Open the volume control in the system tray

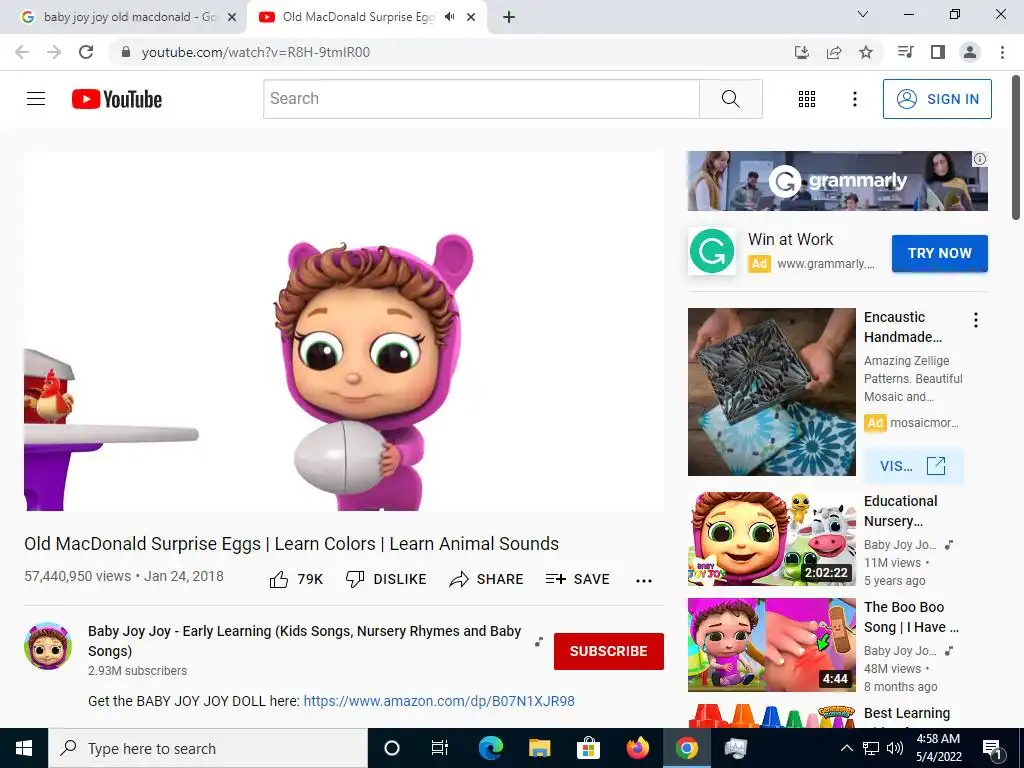[895, 748]
